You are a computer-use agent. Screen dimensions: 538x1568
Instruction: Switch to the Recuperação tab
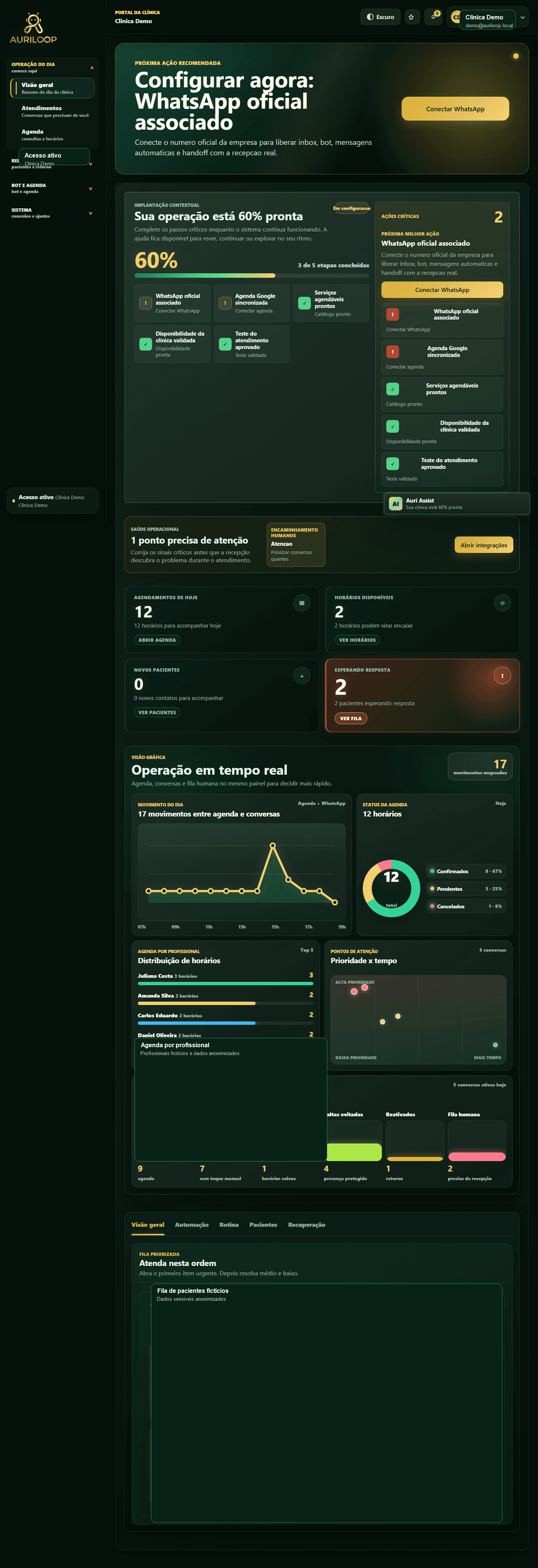pos(306,1225)
